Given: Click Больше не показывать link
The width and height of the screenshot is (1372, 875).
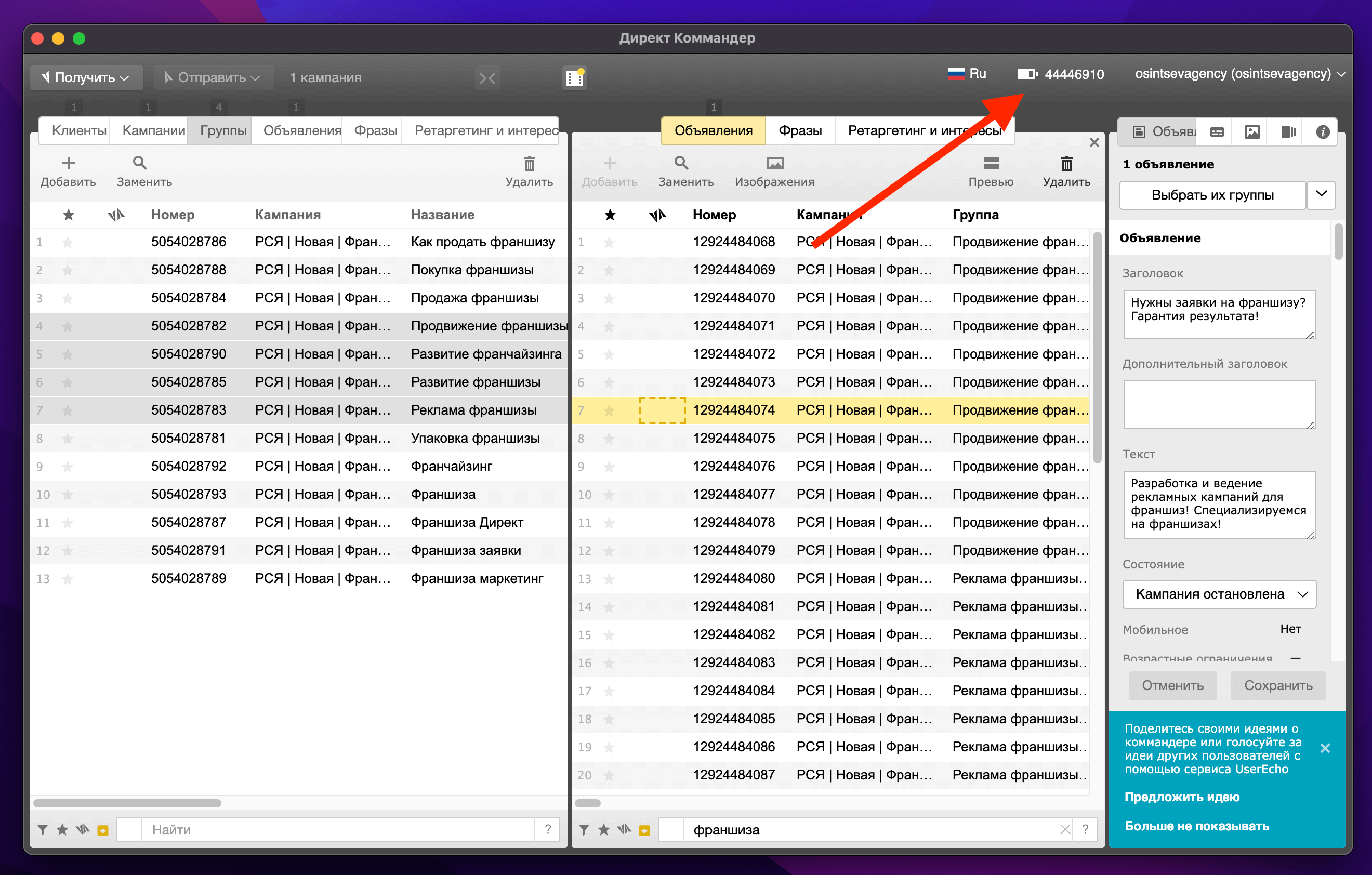Looking at the screenshot, I should pos(1196,826).
